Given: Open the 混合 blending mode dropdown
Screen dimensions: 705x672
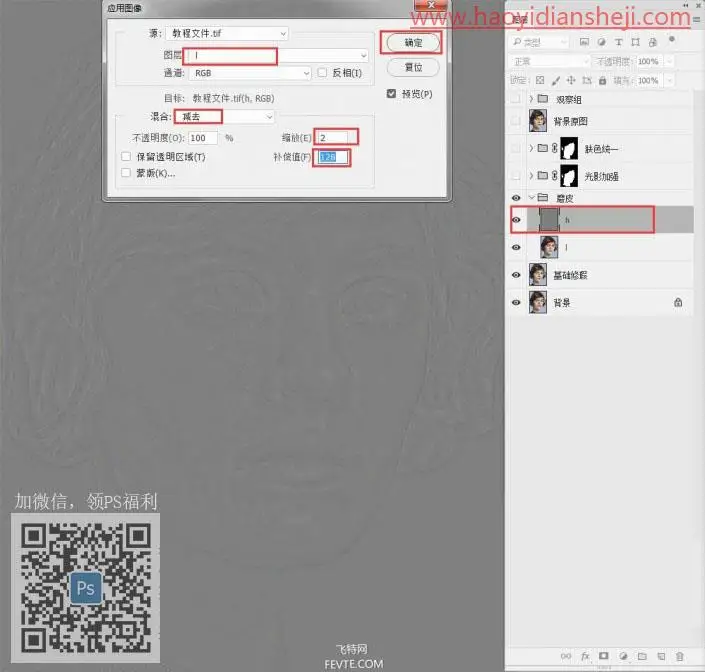Looking at the screenshot, I should click(x=224, y=116).
